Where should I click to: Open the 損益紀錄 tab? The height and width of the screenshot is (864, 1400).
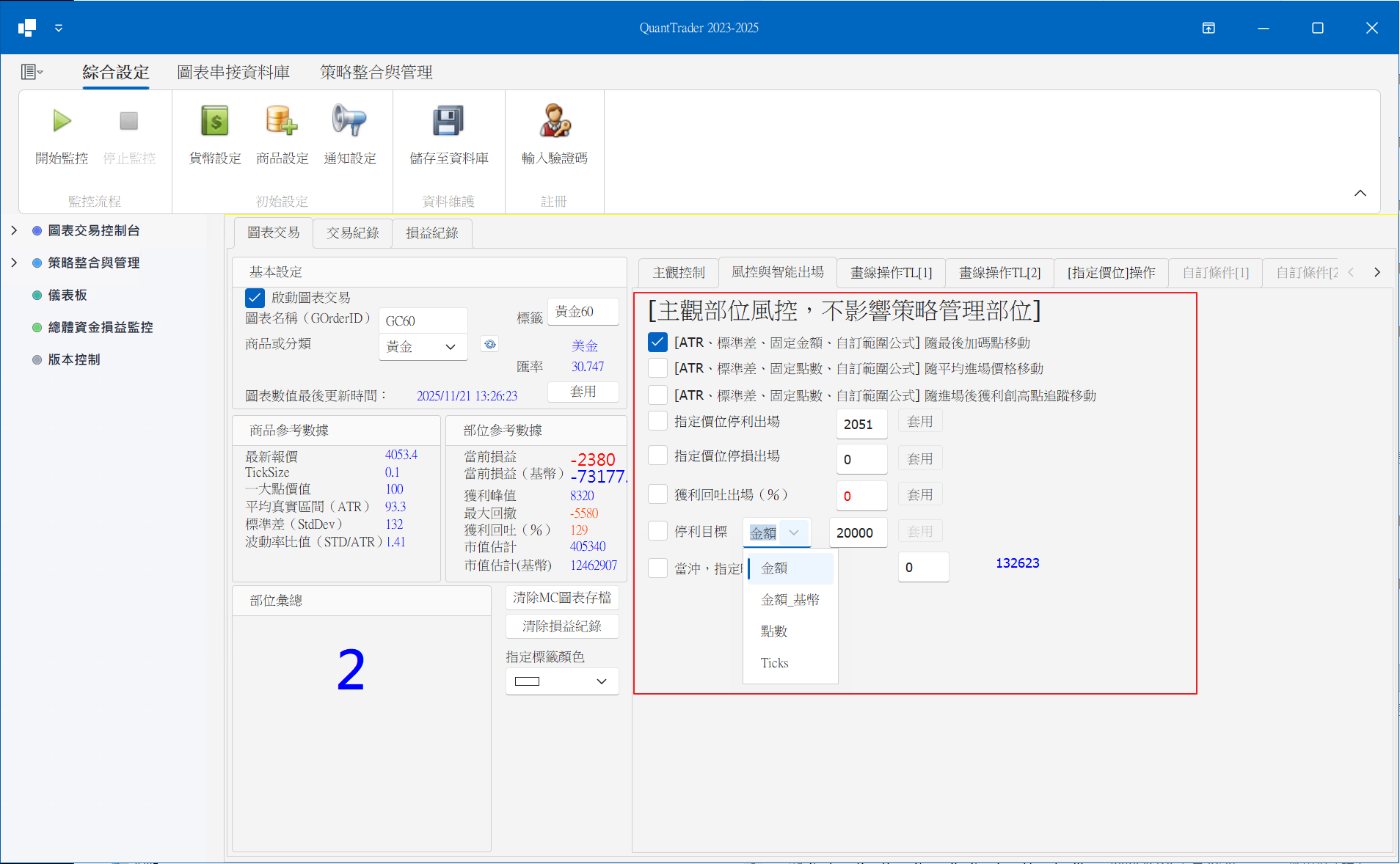(431, 233)
